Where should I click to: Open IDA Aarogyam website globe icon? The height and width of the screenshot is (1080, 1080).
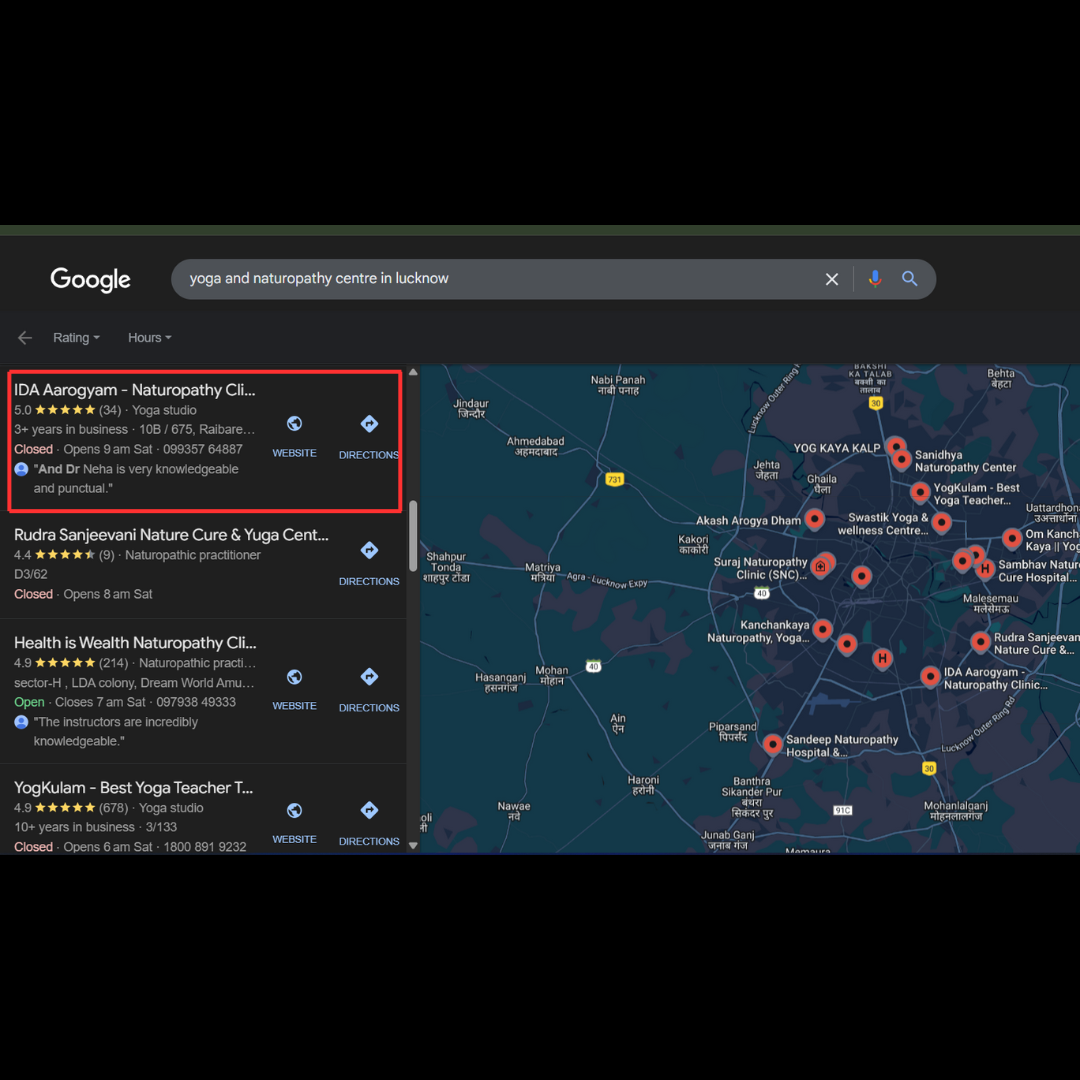point(294,425)
